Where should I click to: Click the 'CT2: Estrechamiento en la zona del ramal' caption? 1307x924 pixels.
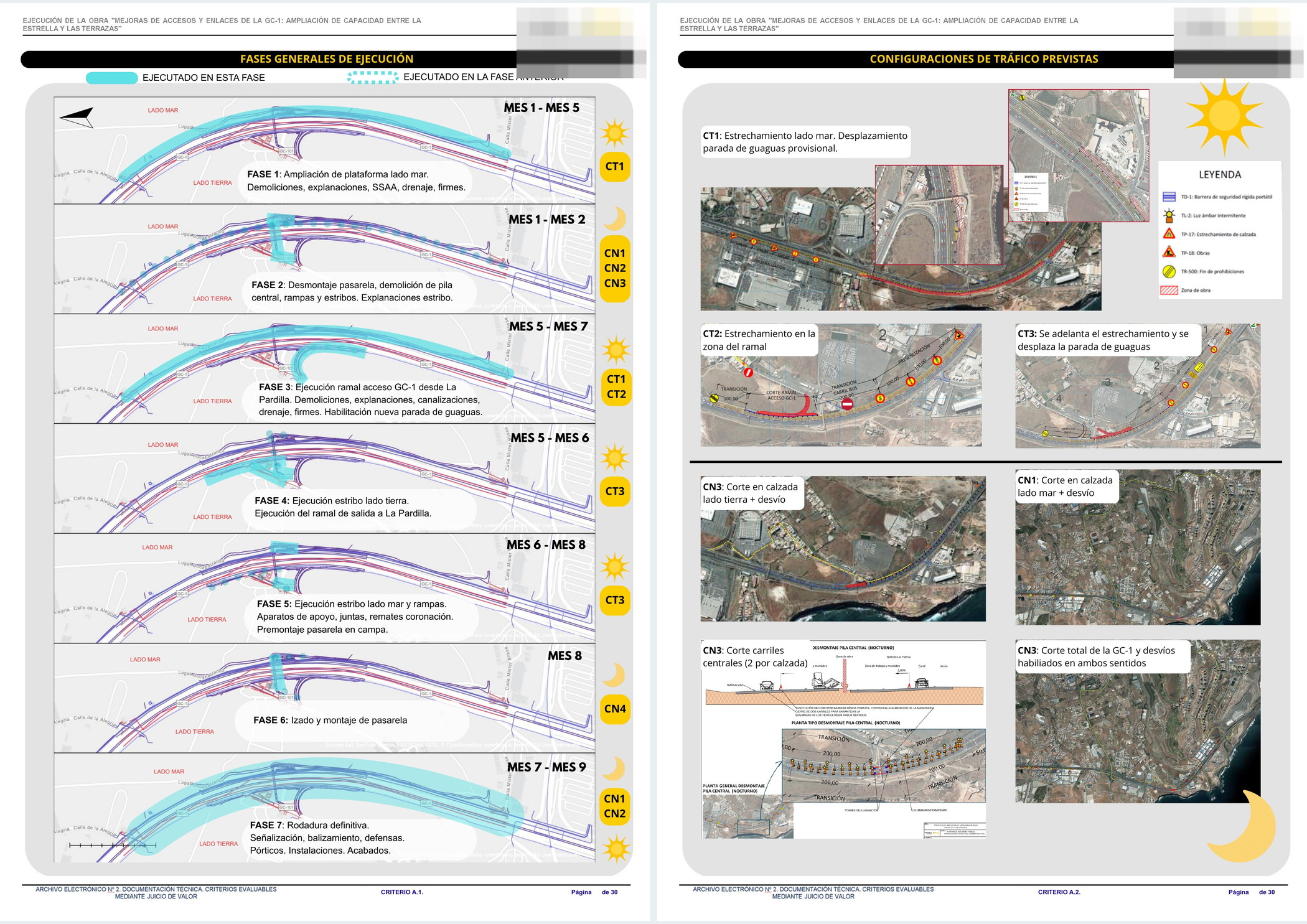click(759, 340)
